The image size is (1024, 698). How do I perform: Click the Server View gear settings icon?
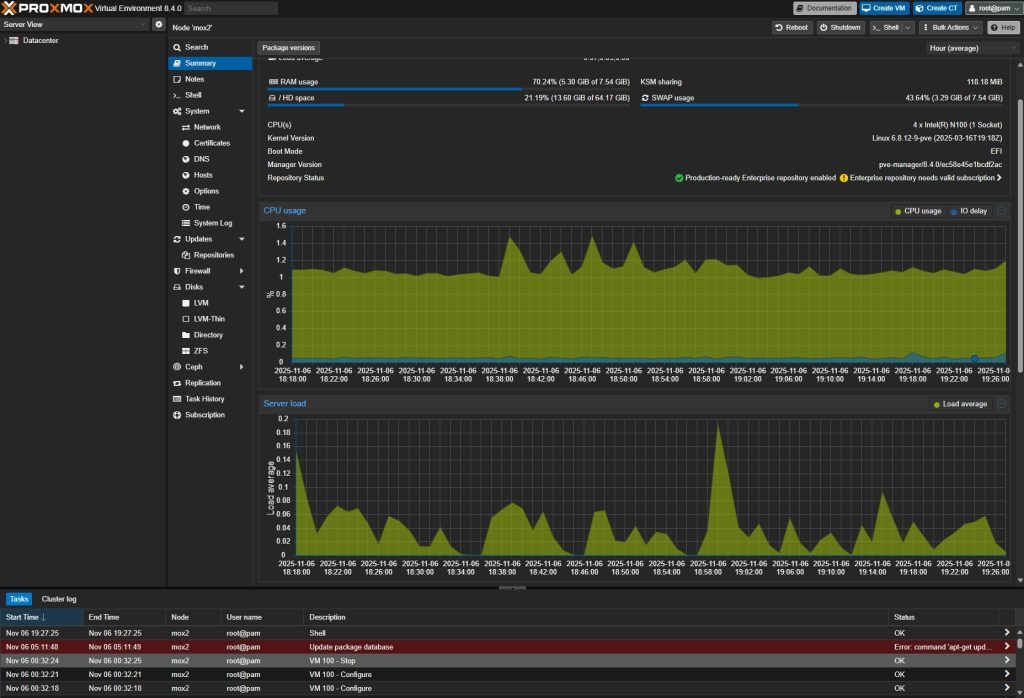tap(158, 24)
